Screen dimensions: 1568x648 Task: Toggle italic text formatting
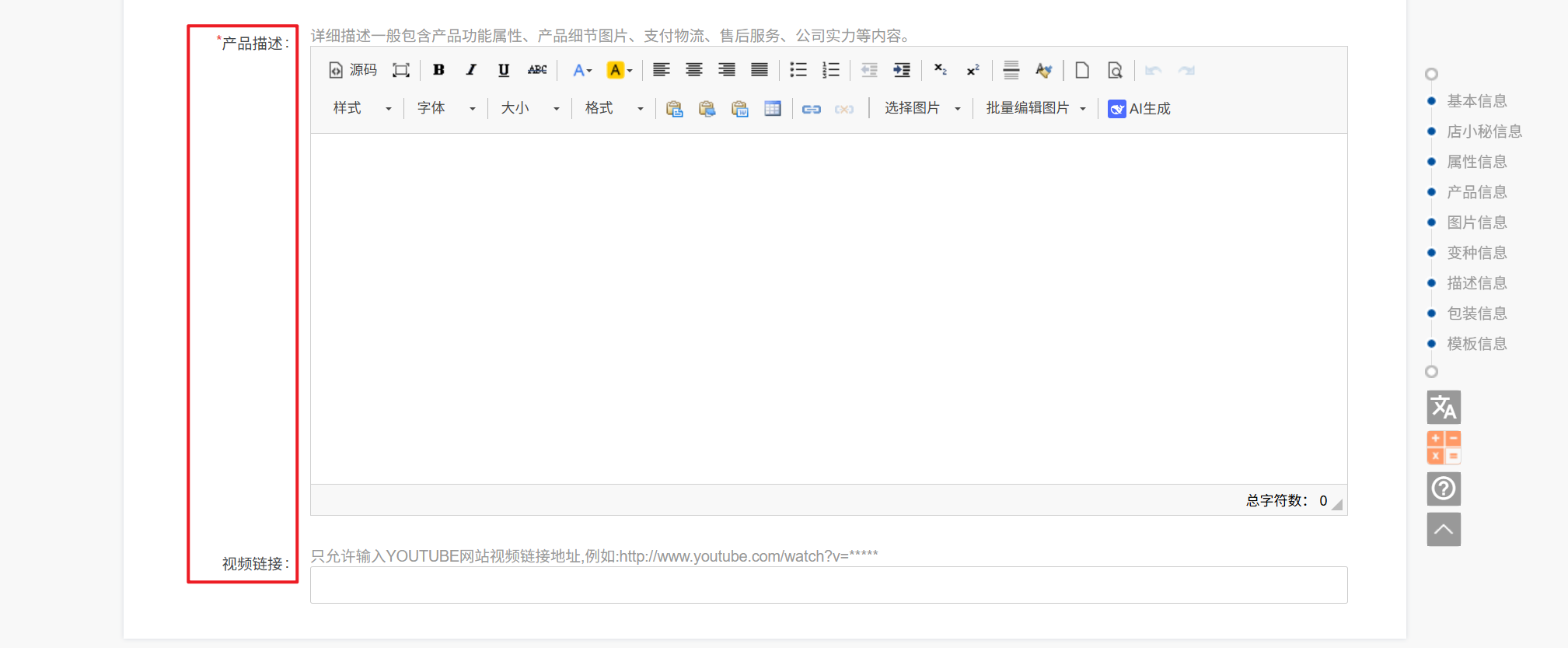(x=471, y=70)
